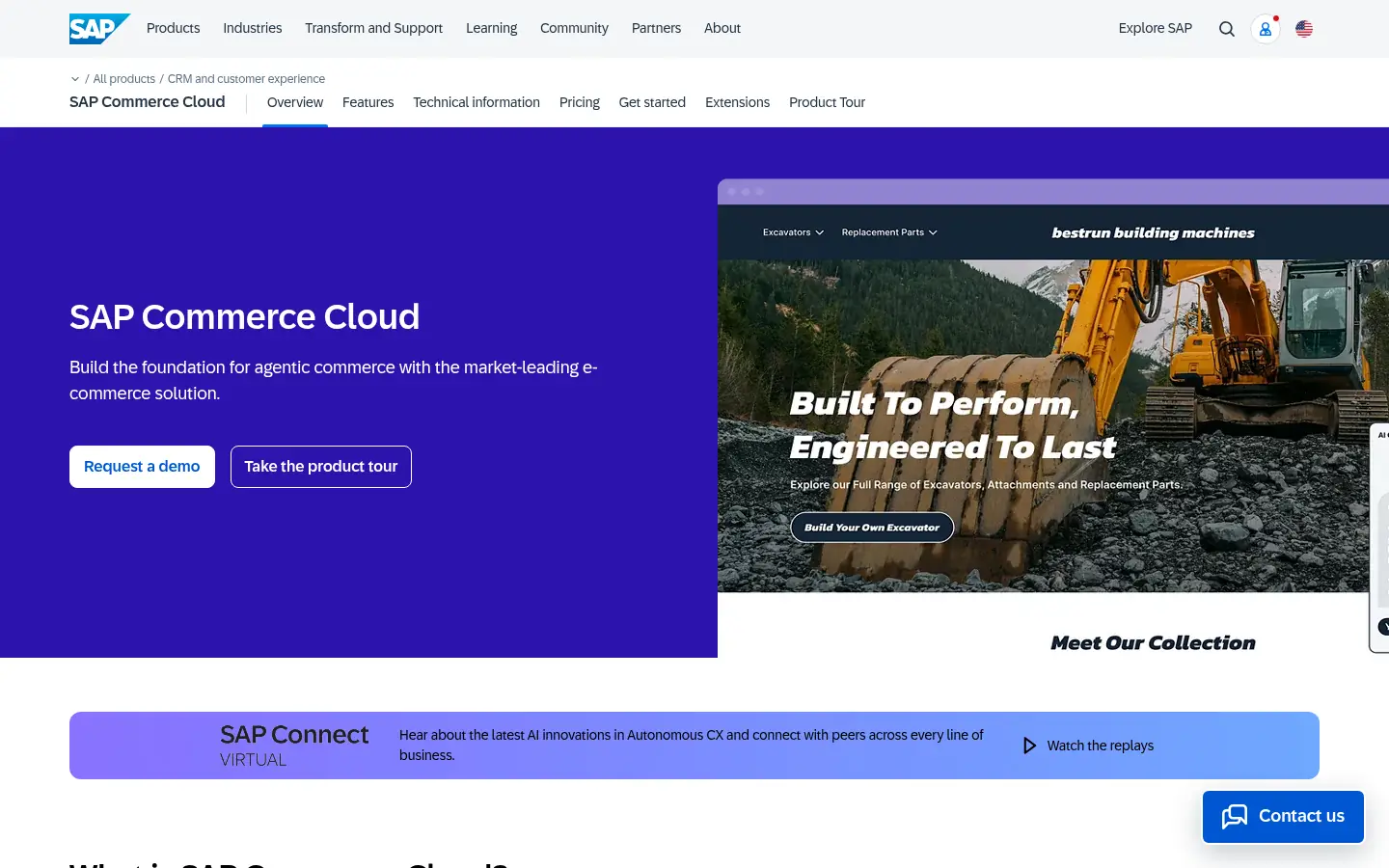Image resolution: width=1389 pixels, height=868 pixels.
Task: Go to All products breadcrumb
Action: pyautogui.click(x=124, y=79)
